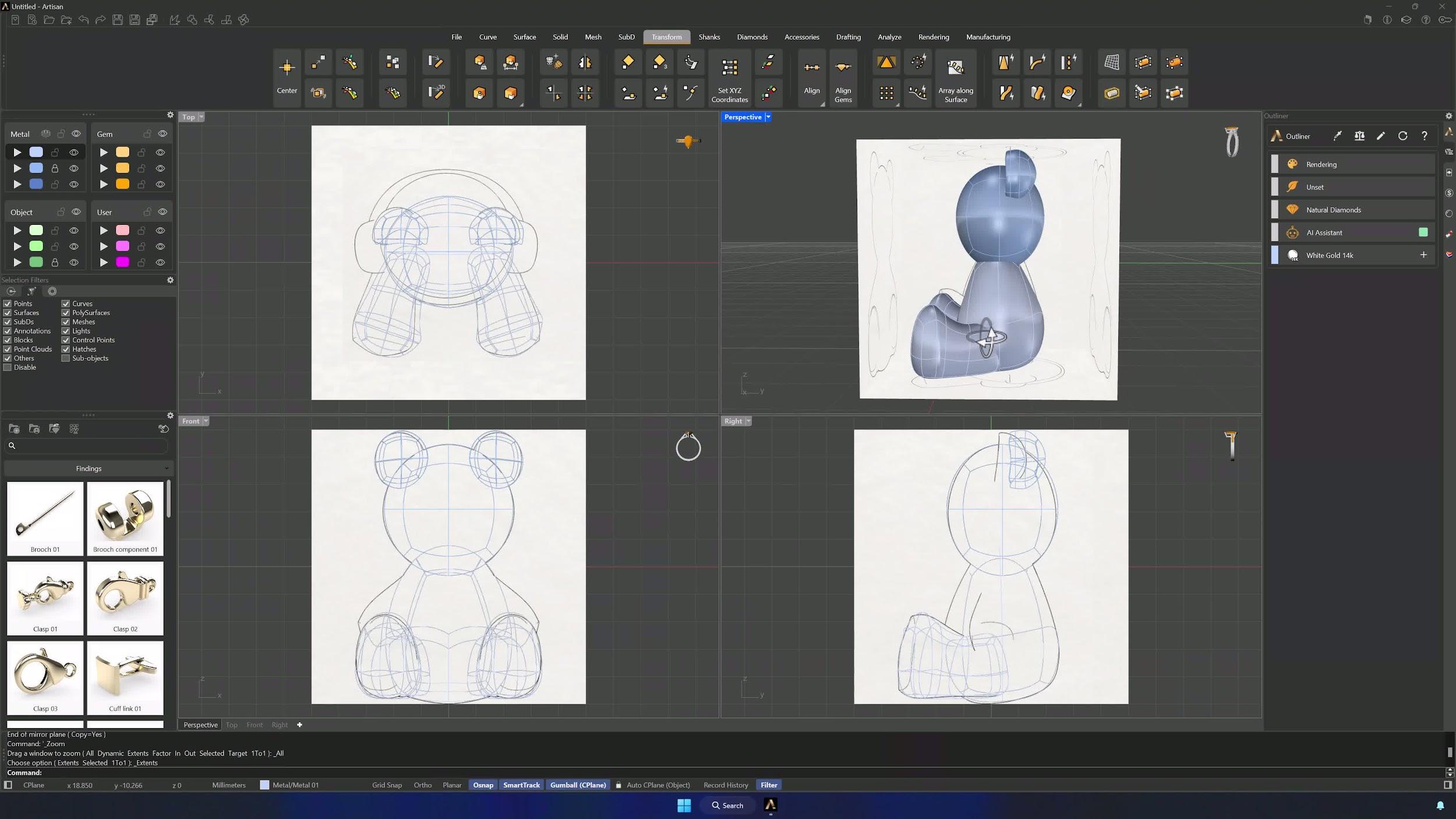The width and height of the screenshot is (1456, 819).
Task: Toggle SmartTrack in status bar
Action: click(521, 785)
